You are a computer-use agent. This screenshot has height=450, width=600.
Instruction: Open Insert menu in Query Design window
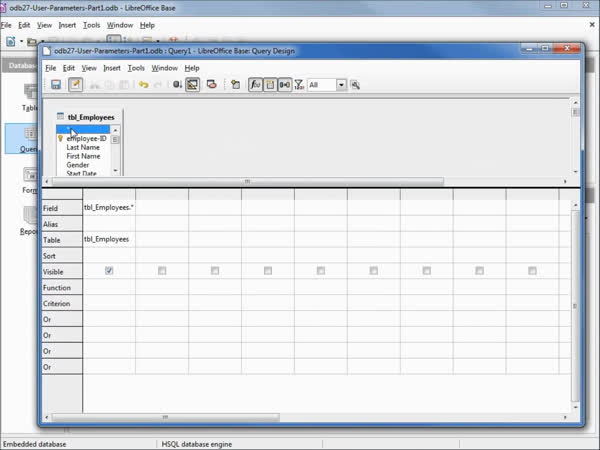point(112,68)
